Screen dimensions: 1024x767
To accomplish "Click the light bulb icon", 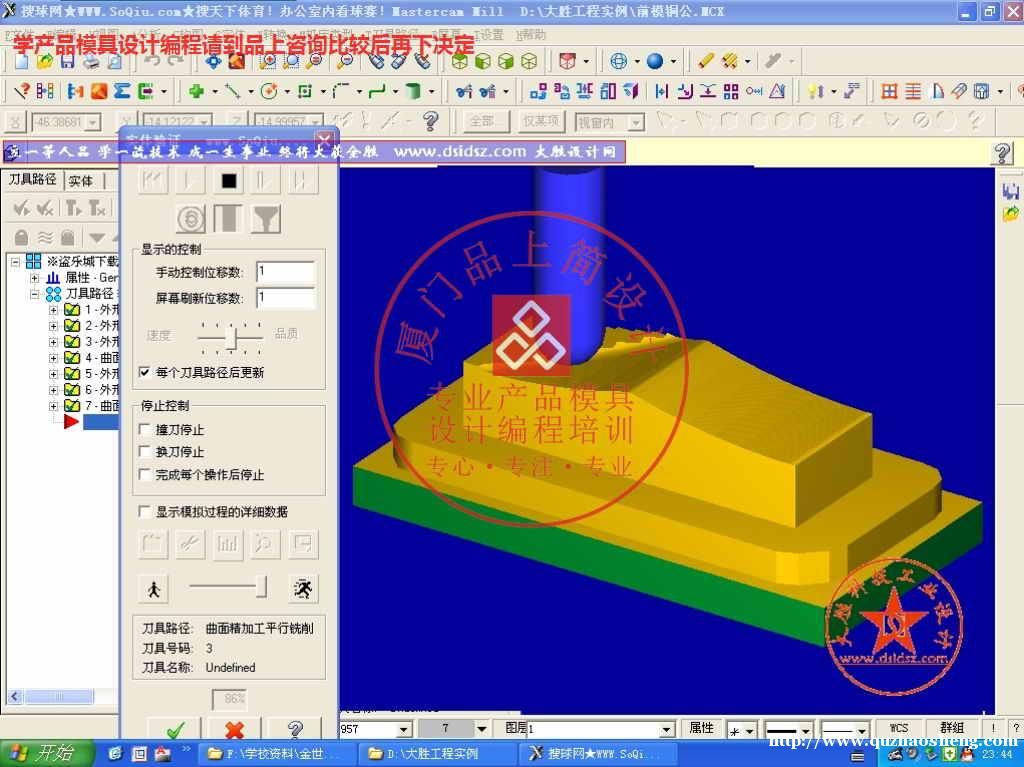I will (x=815, y=91).
